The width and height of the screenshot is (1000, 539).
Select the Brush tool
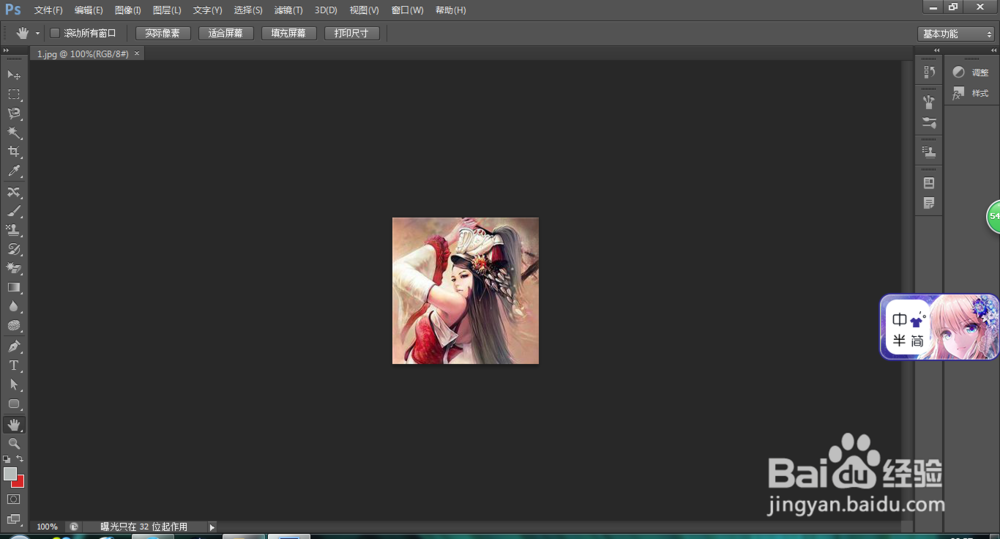click(13, 211)
